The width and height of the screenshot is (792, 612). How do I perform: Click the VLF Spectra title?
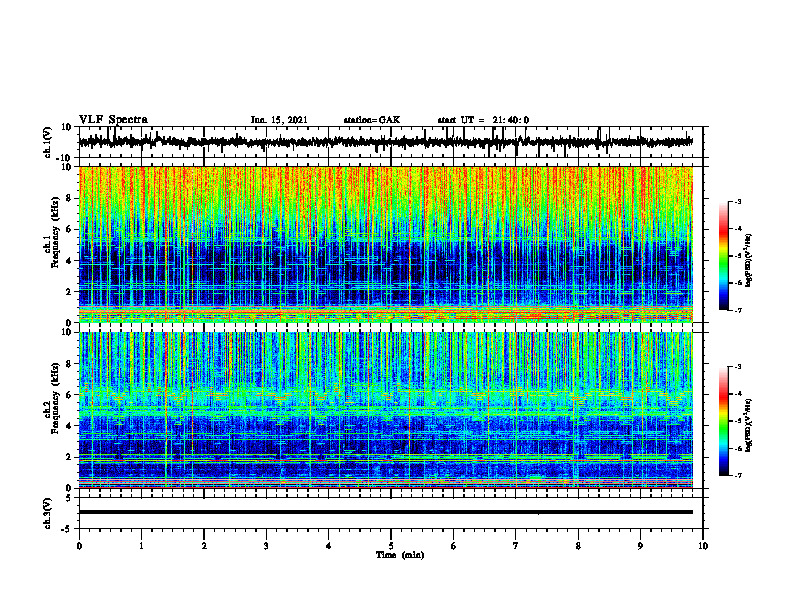[113, 120]
